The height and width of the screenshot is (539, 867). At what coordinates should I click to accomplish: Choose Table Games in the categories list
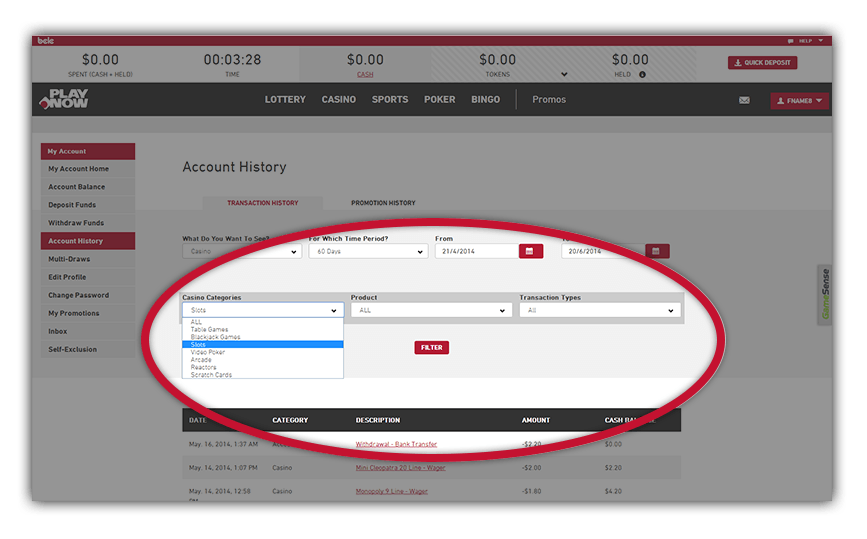(x=263, y=329)
